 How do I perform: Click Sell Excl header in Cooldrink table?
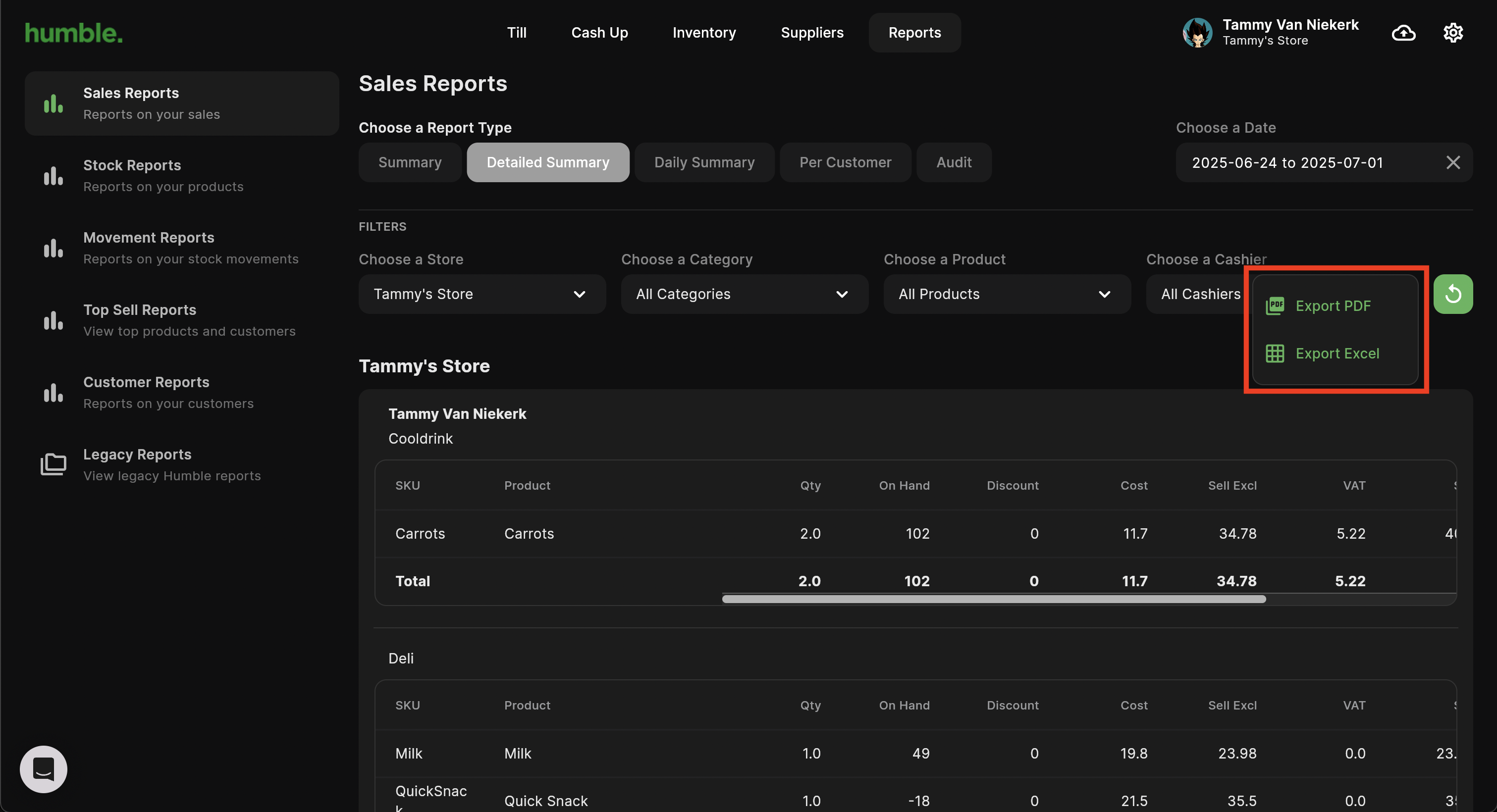[1232, 486]
